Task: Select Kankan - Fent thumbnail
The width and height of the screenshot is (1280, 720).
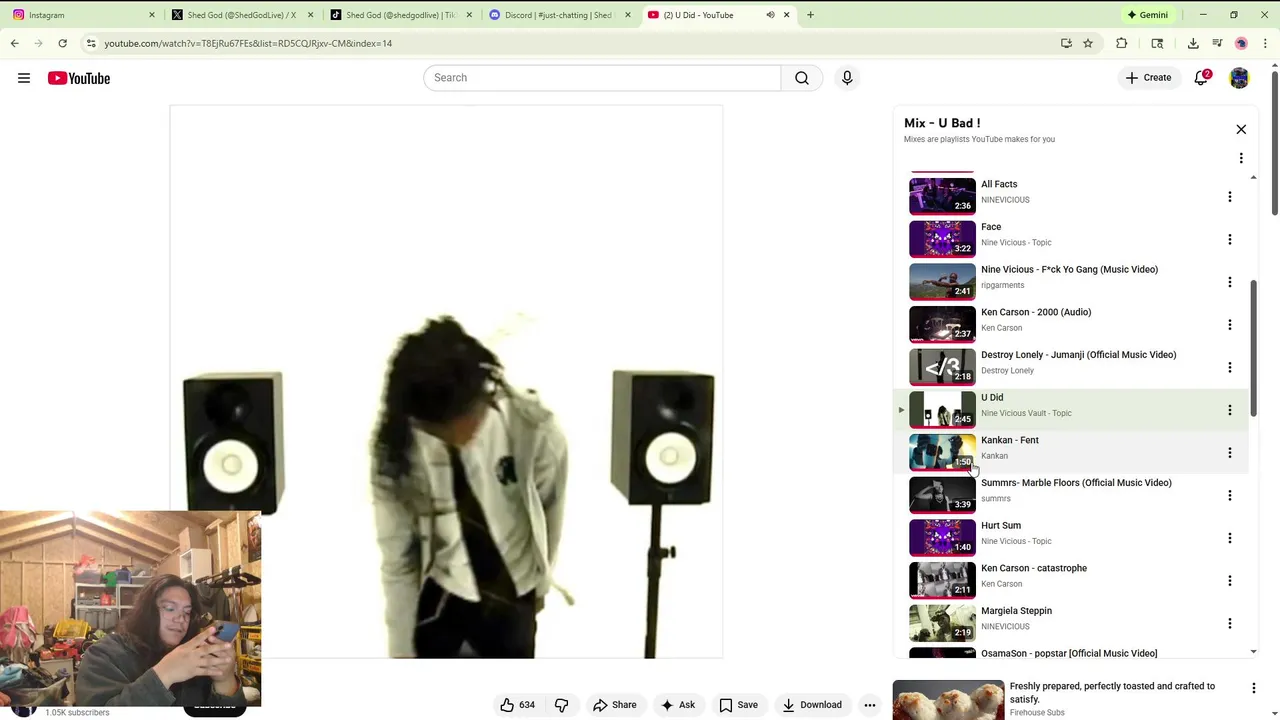Action: click(942, 452)
